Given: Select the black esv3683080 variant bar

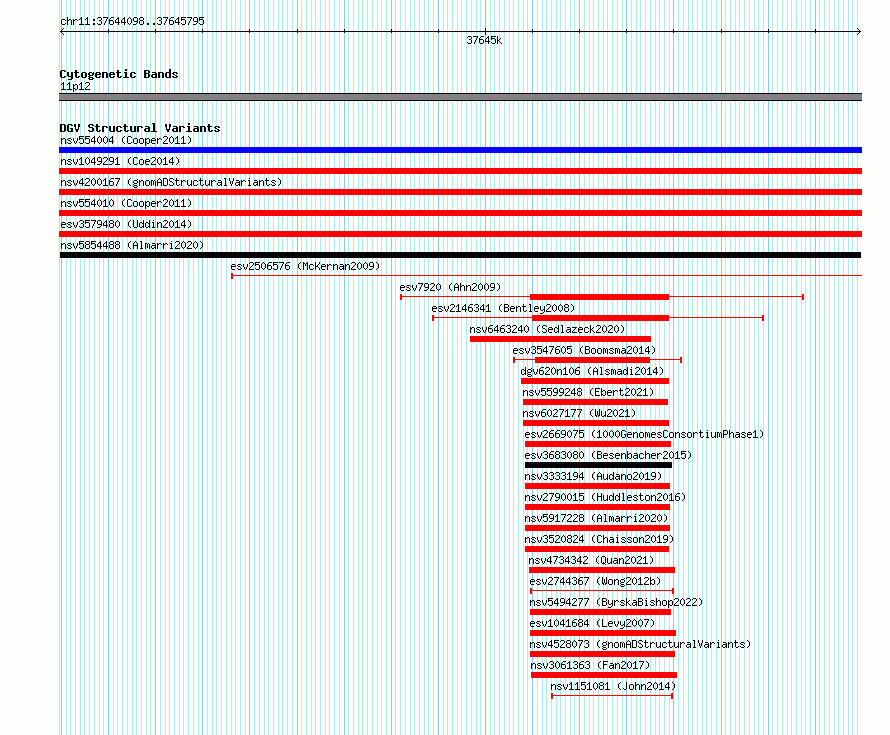Looking at the screenshot, I should tap(598, 465).
